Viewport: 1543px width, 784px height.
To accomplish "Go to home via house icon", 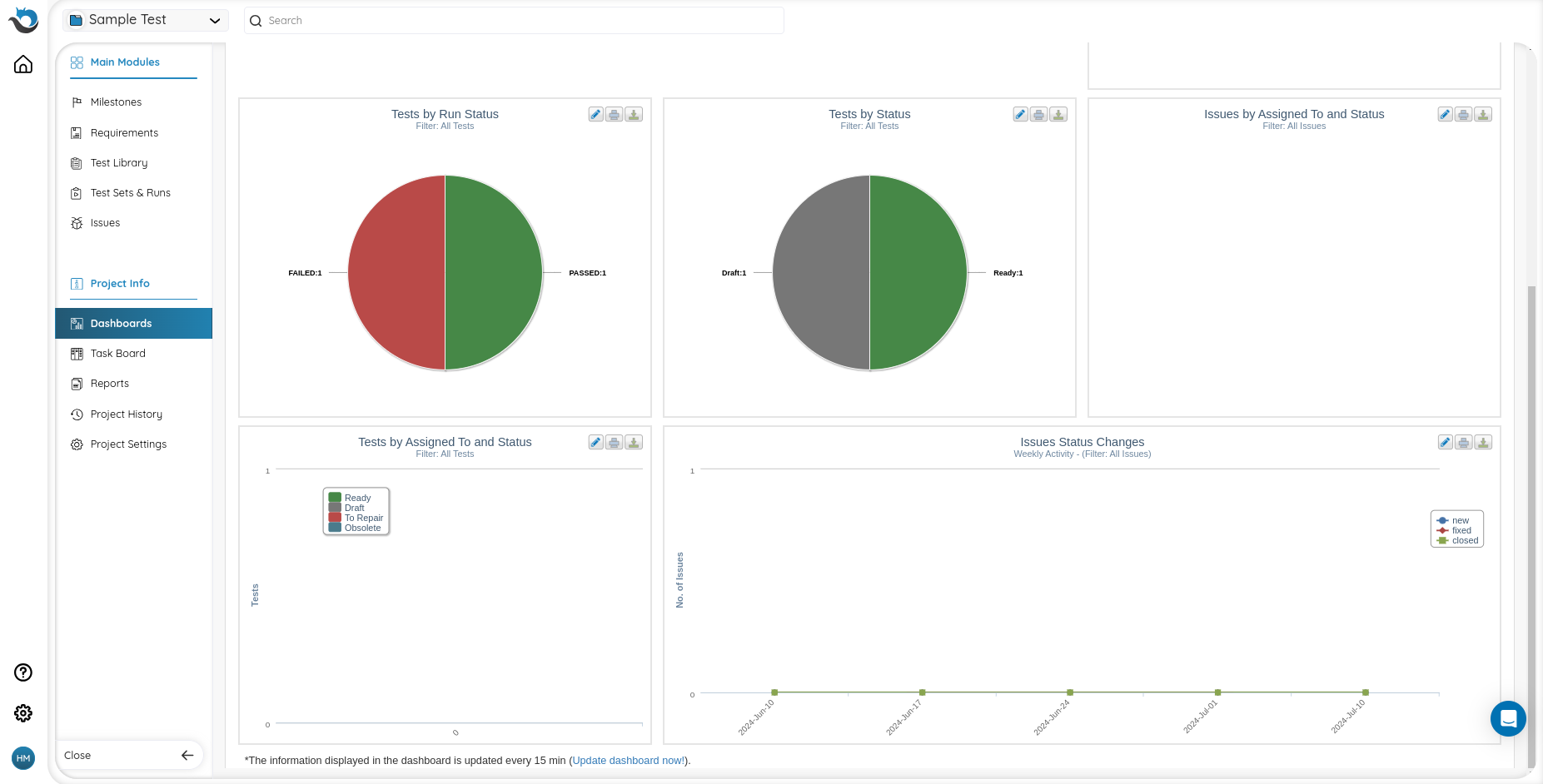I will click(23, 65).
